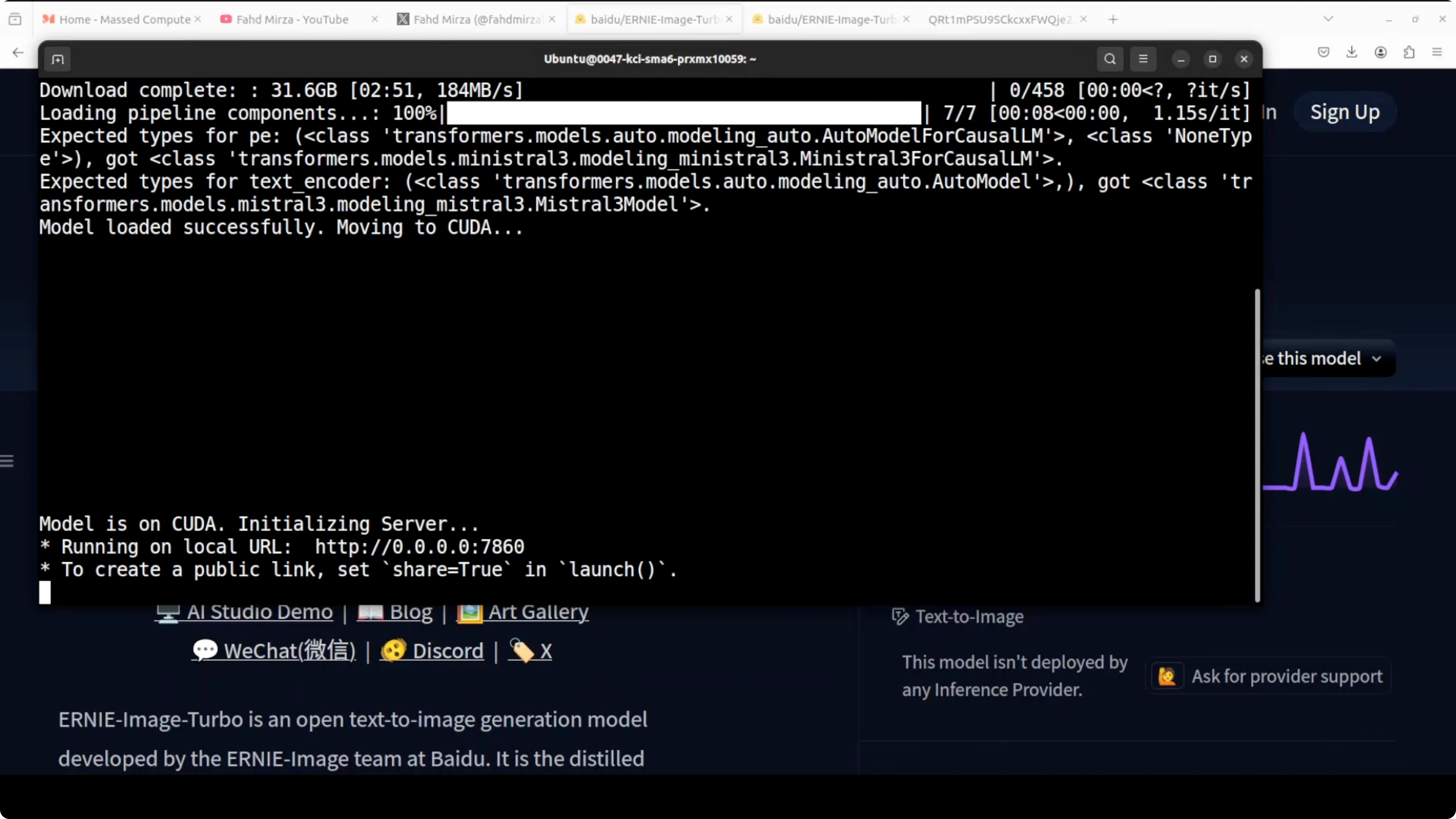Open the browser extensions icon

[x=1409, y=52]
